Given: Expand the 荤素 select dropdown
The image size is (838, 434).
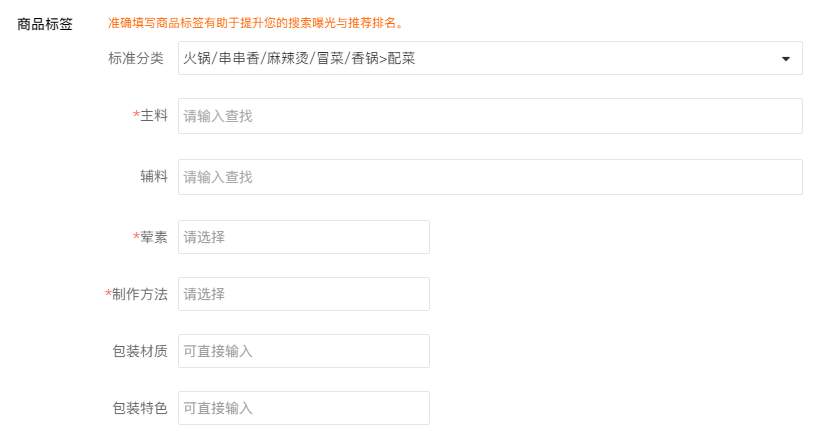Looking at the screenshot, I should [x=304, y=237].
